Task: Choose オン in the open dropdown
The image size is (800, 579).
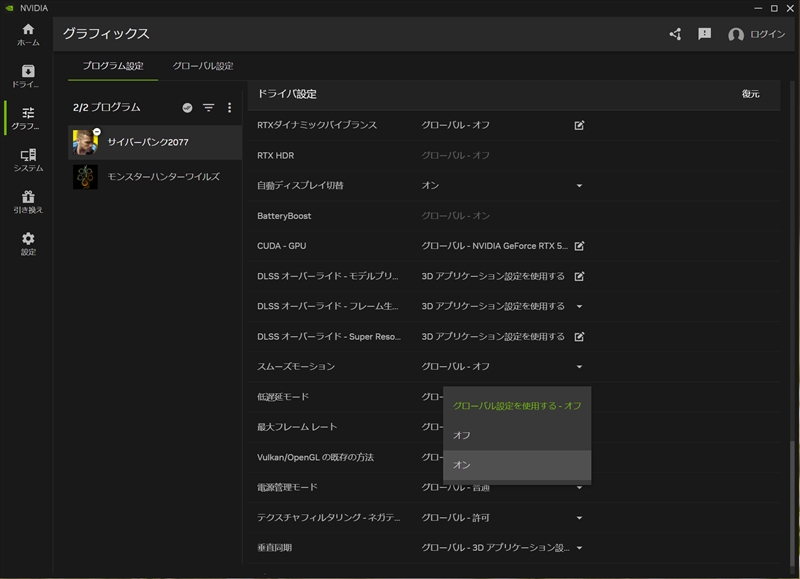Action: click(517, 465)
